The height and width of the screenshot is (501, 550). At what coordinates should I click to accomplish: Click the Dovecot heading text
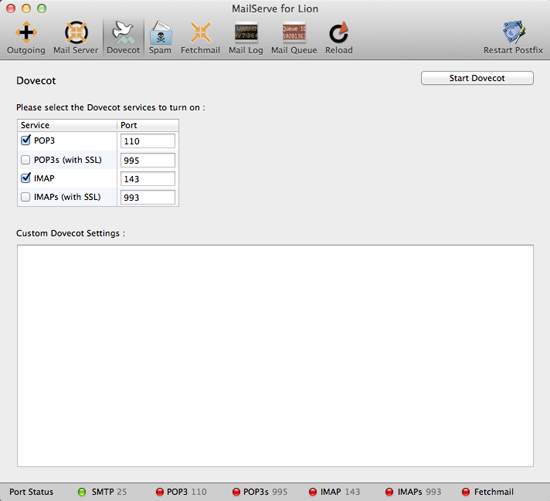36,81
